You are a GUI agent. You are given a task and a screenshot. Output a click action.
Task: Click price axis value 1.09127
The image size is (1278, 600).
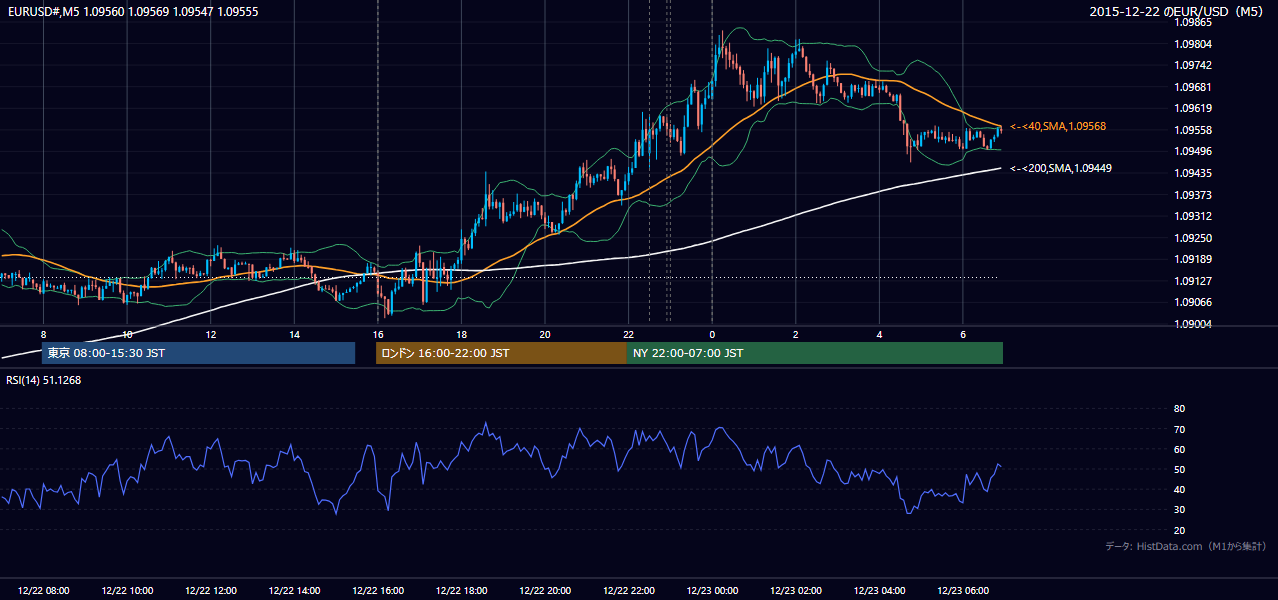click(1194, 281)
